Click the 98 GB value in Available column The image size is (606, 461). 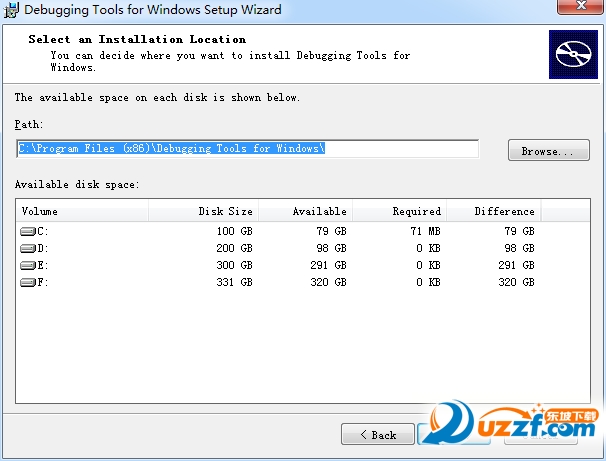coord(332,248)
